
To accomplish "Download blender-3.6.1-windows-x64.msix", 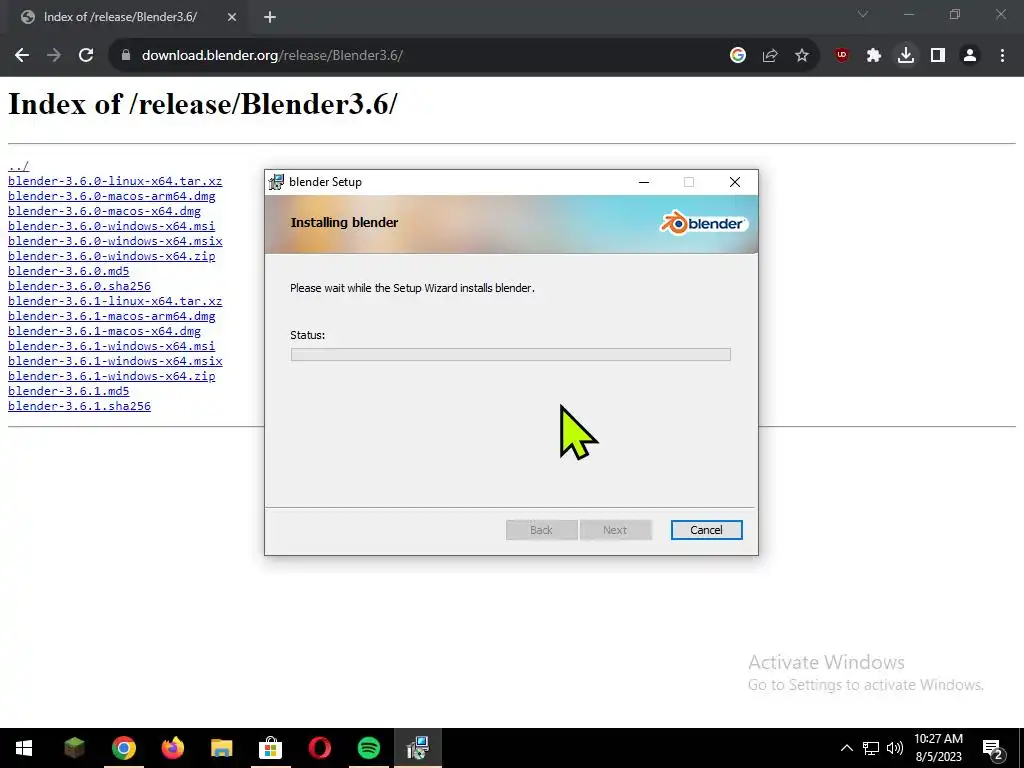I will pyautogui.click(x=115, y=361).
